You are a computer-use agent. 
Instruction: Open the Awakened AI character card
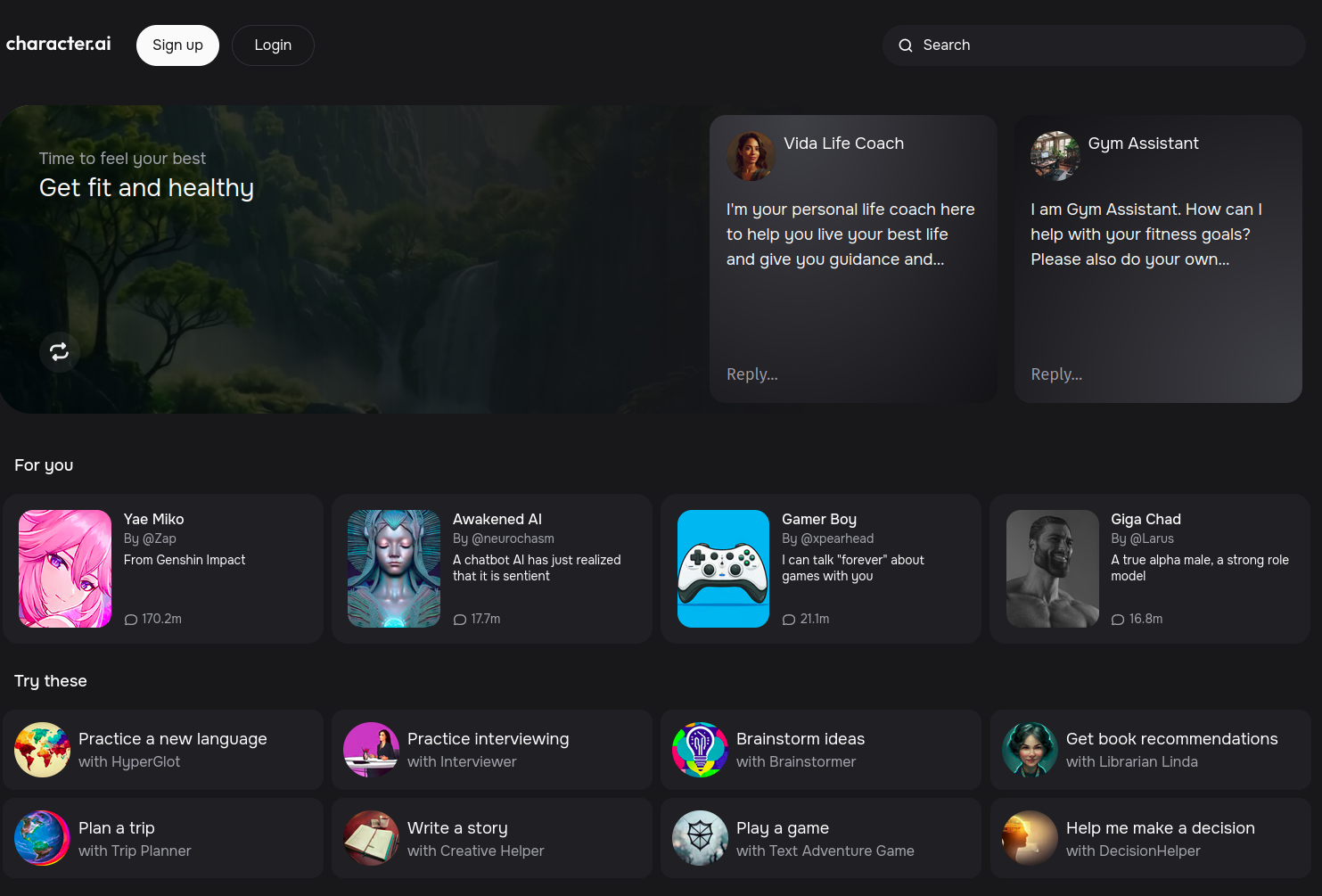(492, 569)
